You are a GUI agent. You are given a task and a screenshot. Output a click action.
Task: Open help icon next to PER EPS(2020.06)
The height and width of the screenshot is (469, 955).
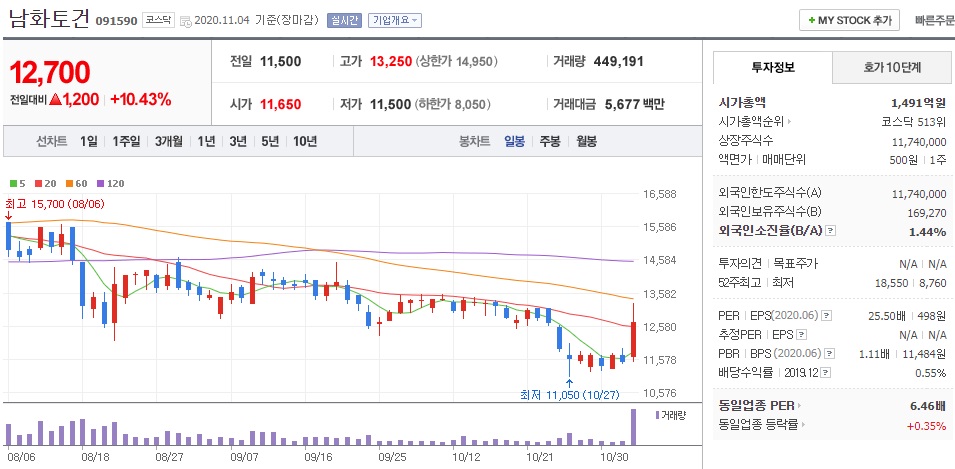pos(826,316)
